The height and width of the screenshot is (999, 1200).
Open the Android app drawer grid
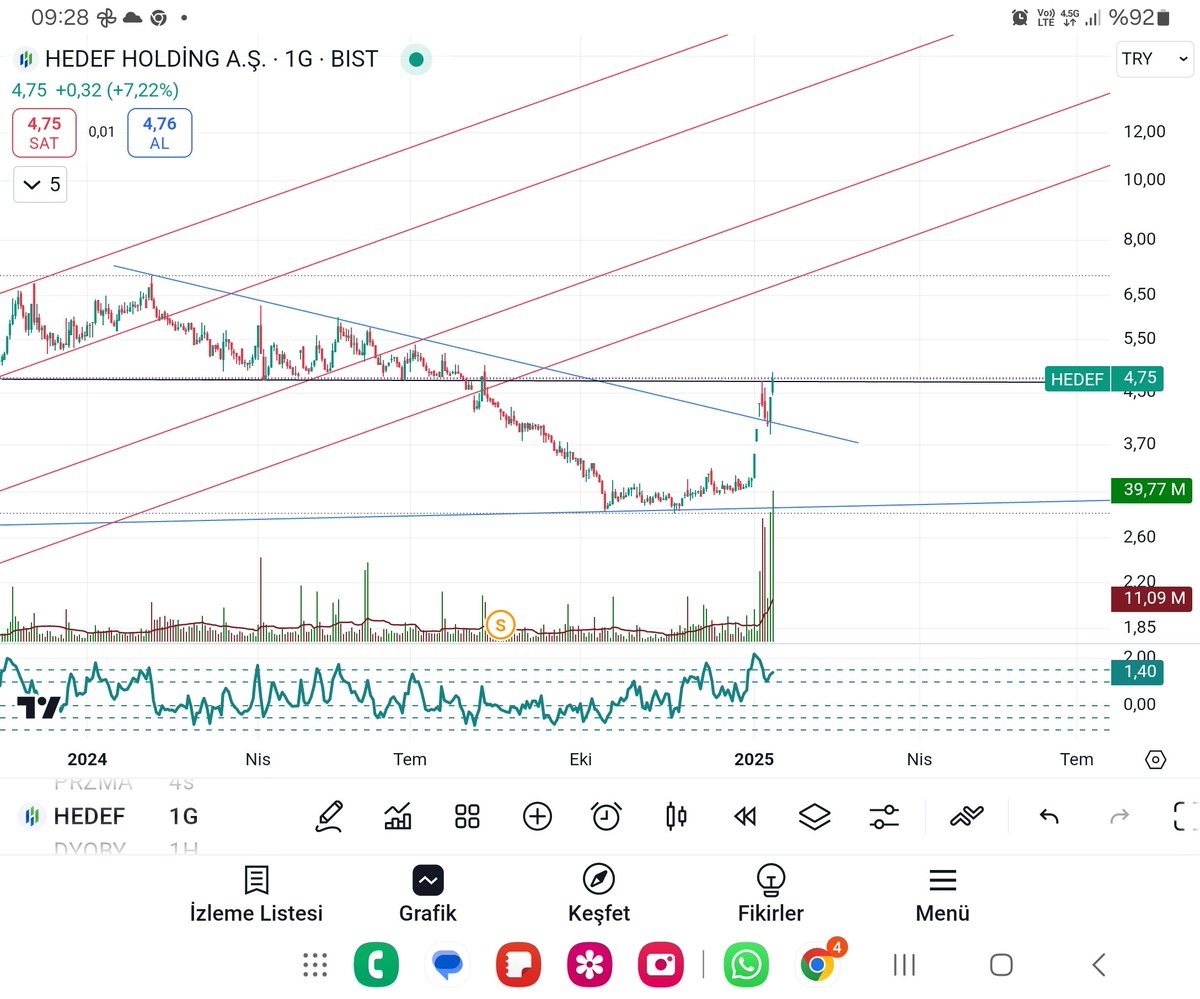(315, 965)
